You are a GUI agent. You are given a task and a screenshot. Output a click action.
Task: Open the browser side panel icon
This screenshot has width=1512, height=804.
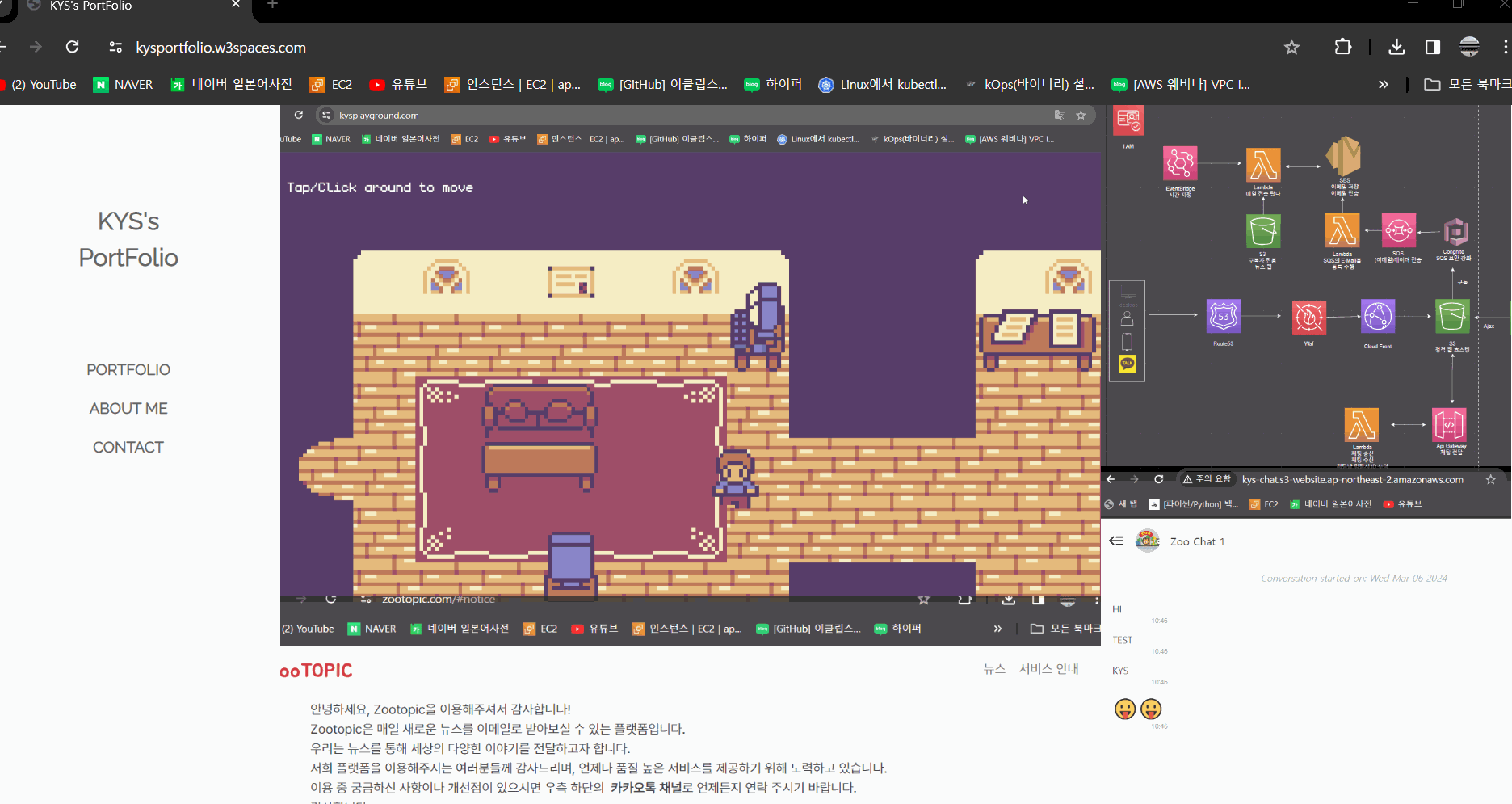pyautogui.click(x=1433, y=47)
